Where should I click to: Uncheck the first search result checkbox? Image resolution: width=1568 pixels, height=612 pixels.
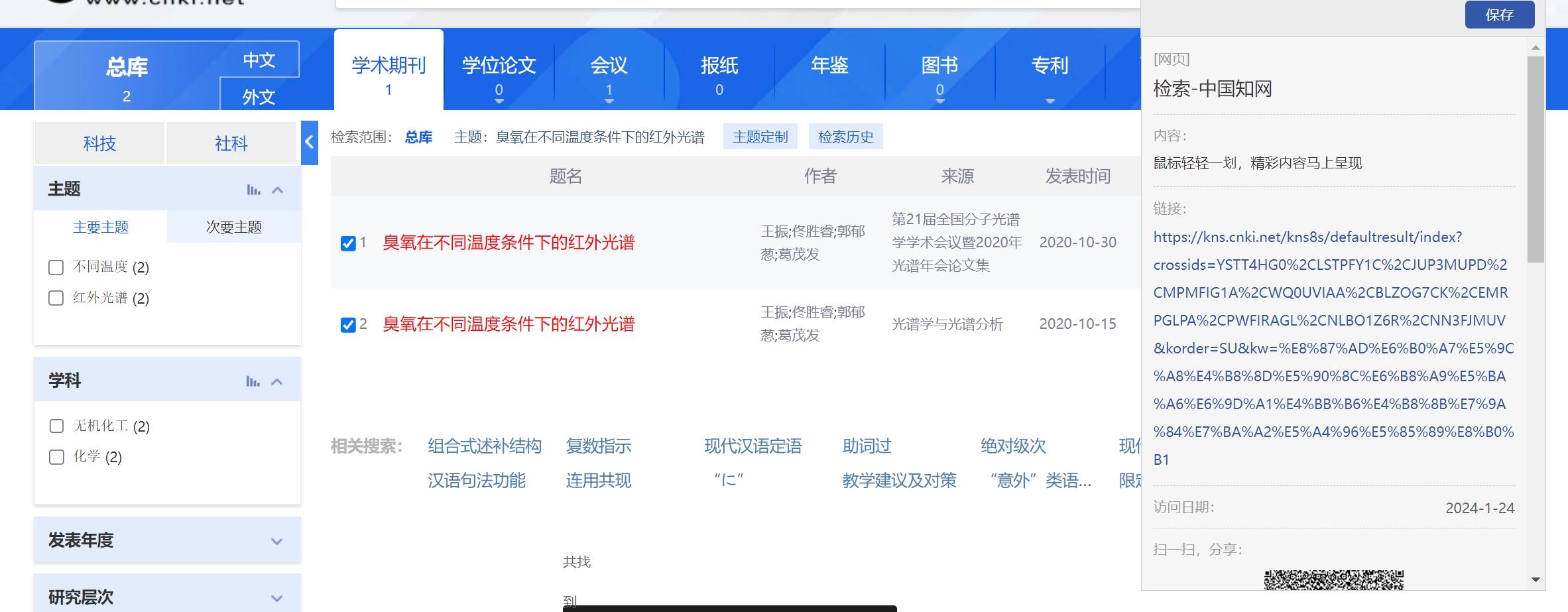pos(348,243)
